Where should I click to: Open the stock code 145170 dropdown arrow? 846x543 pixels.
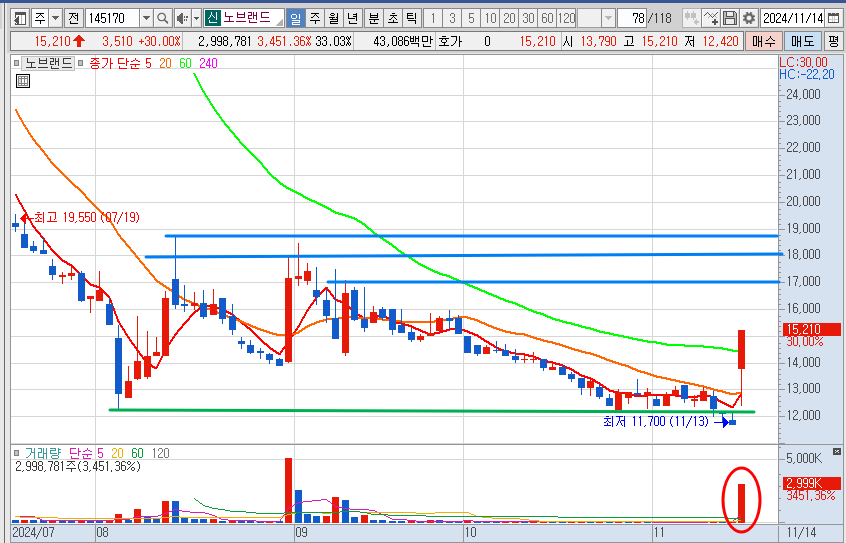coord(146,19)
